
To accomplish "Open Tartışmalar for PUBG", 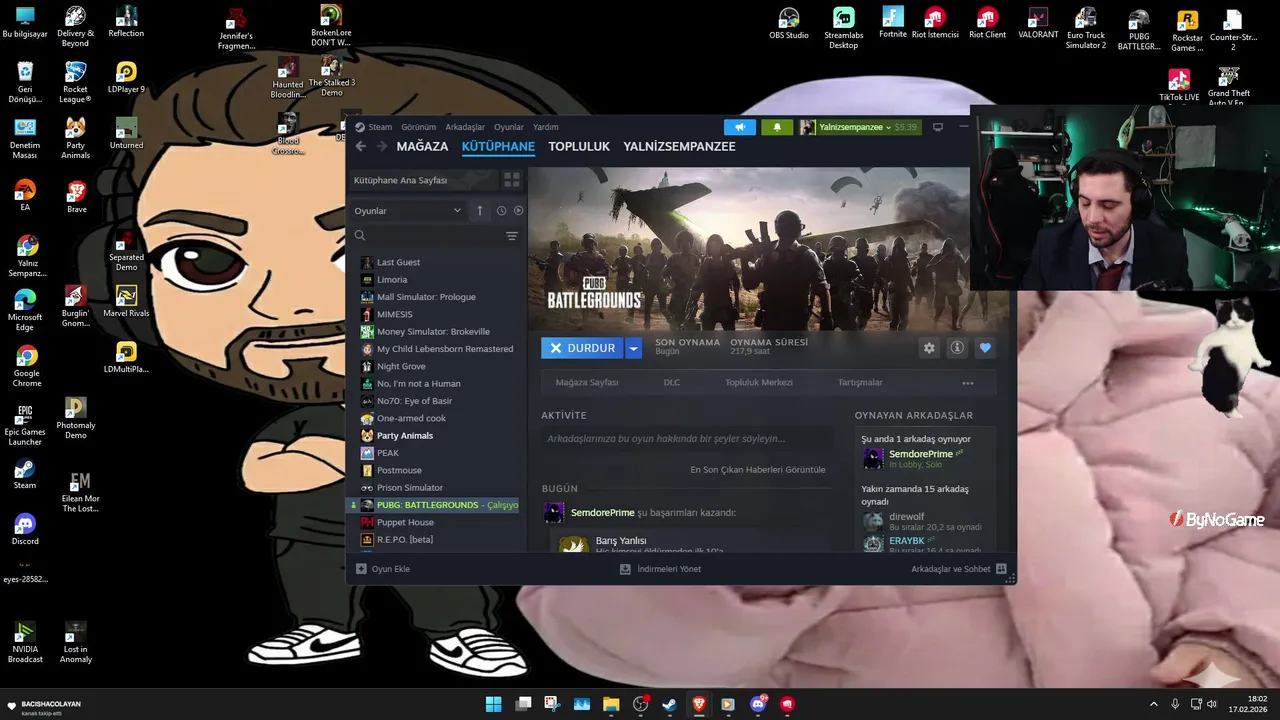I will click(860, 383).
